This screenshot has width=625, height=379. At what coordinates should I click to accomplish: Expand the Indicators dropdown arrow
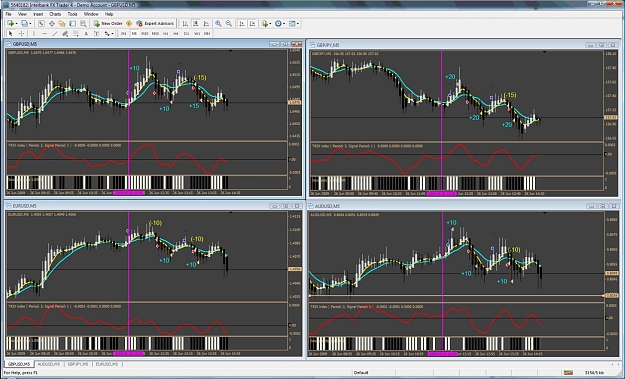tap(270, 24)
